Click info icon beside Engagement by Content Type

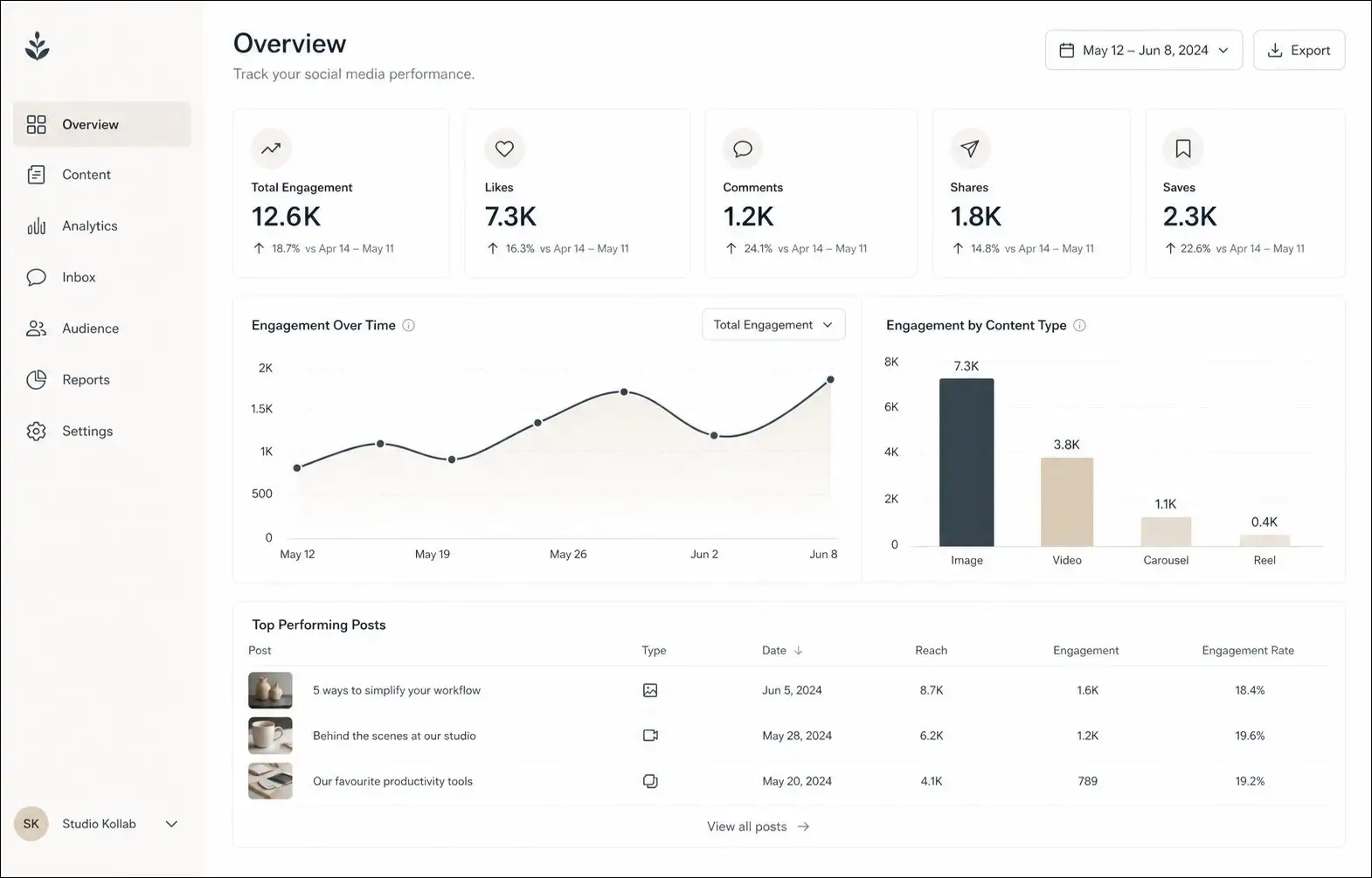point(1079,325)
